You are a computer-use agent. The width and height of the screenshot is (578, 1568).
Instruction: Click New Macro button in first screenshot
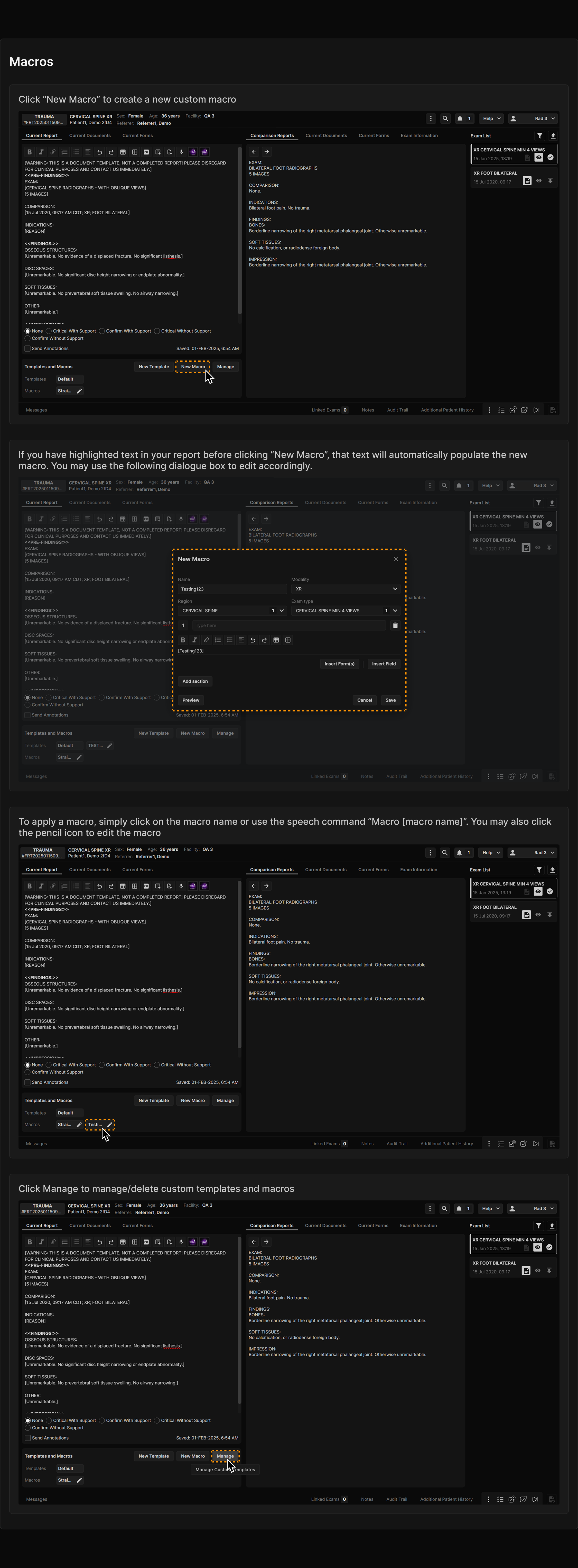[193, 367]
